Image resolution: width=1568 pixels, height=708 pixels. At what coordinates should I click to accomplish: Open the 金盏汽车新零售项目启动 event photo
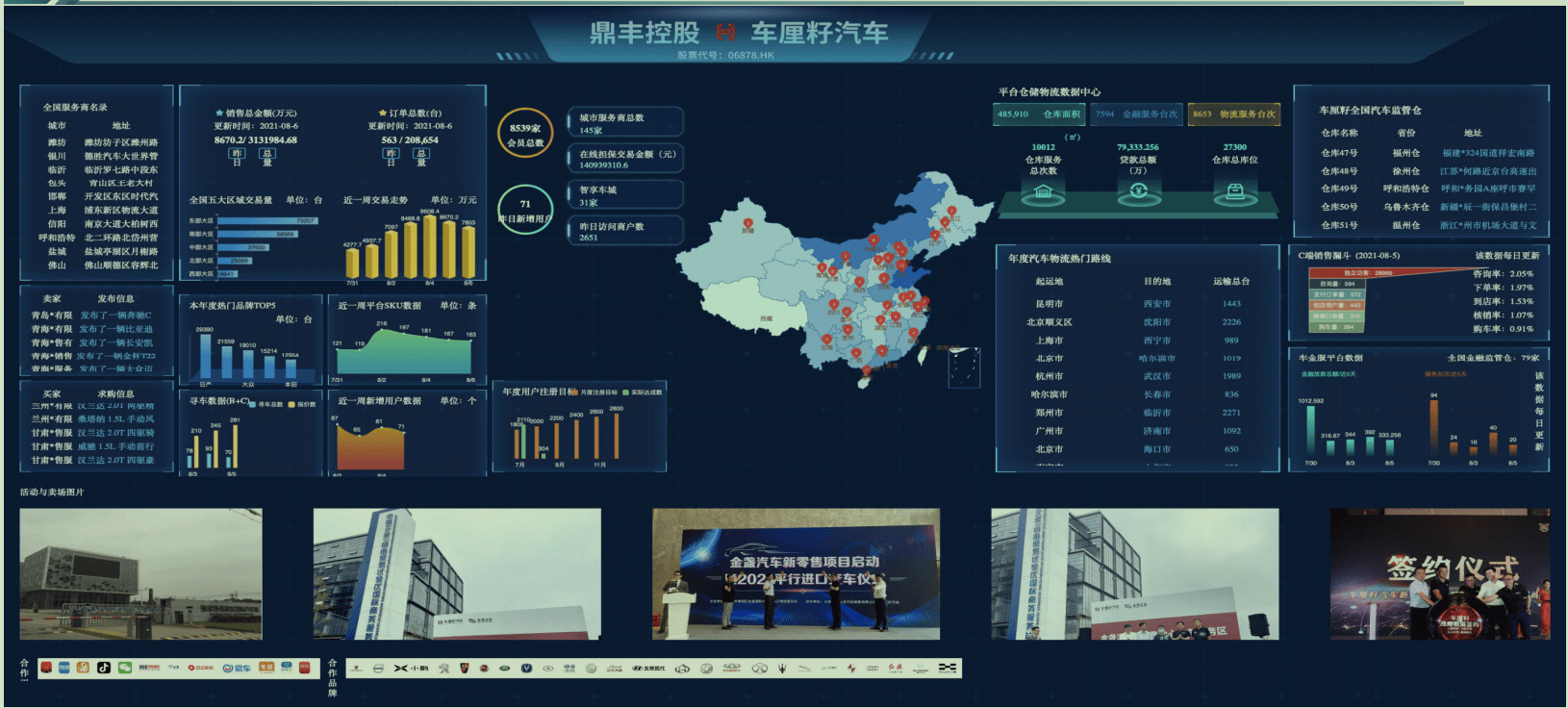796,574
